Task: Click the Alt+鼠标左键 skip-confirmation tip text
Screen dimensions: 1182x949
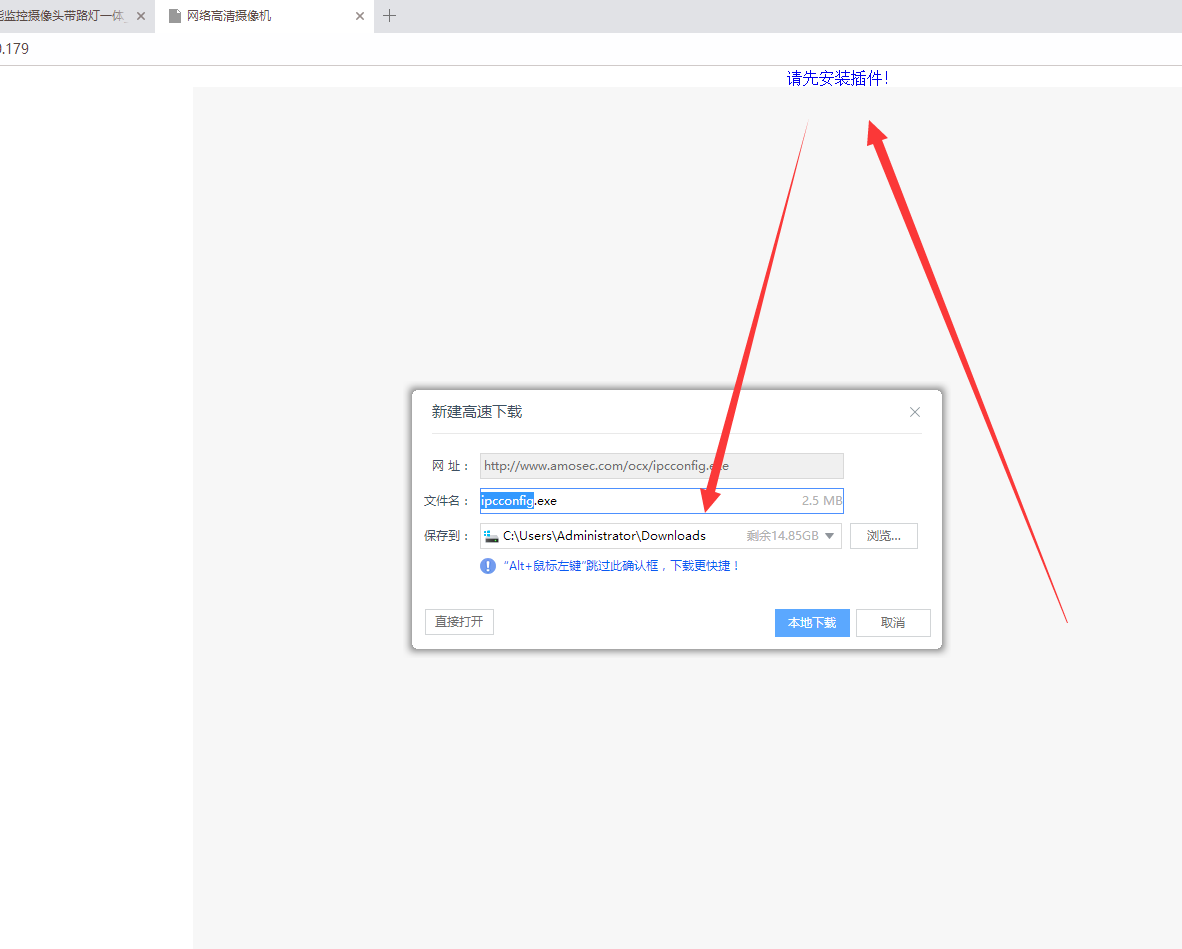Action: pyautogui.click(x=622, y=566)
